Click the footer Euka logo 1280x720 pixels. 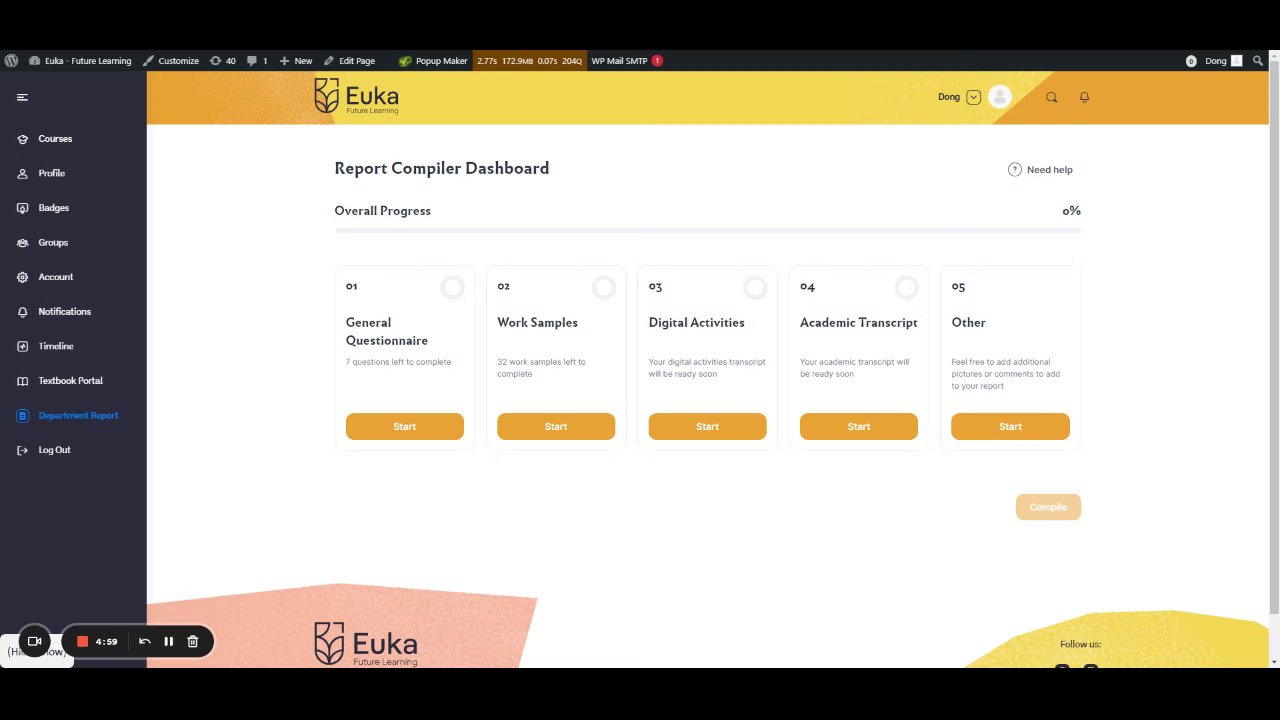(x=366, y=643)
